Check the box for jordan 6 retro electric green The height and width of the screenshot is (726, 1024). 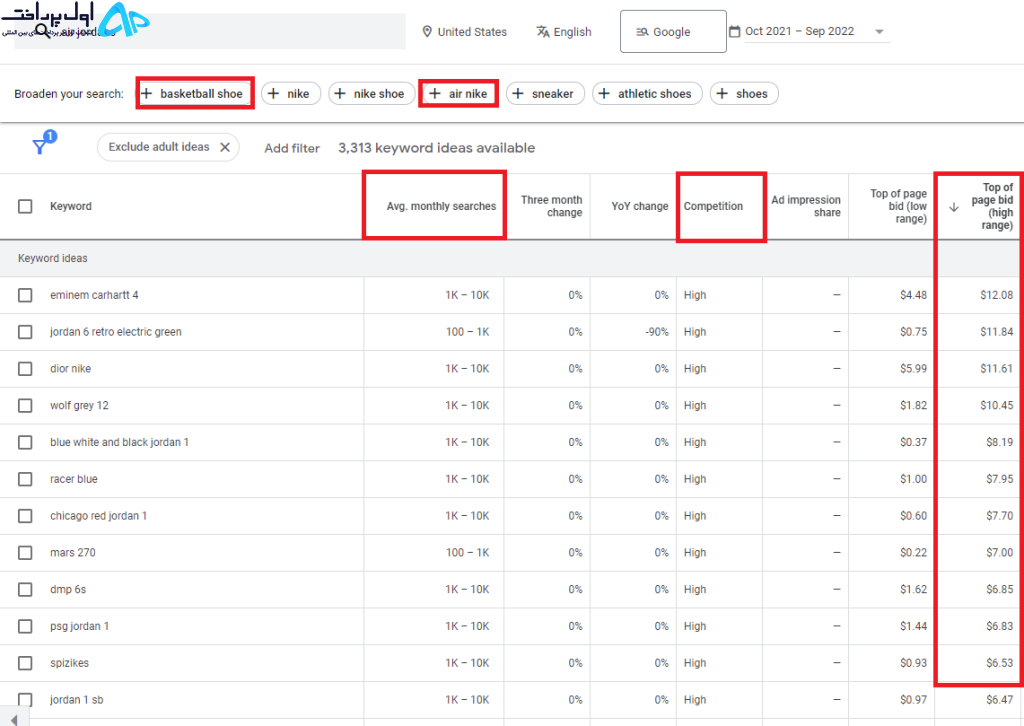(x=25, y=332)
